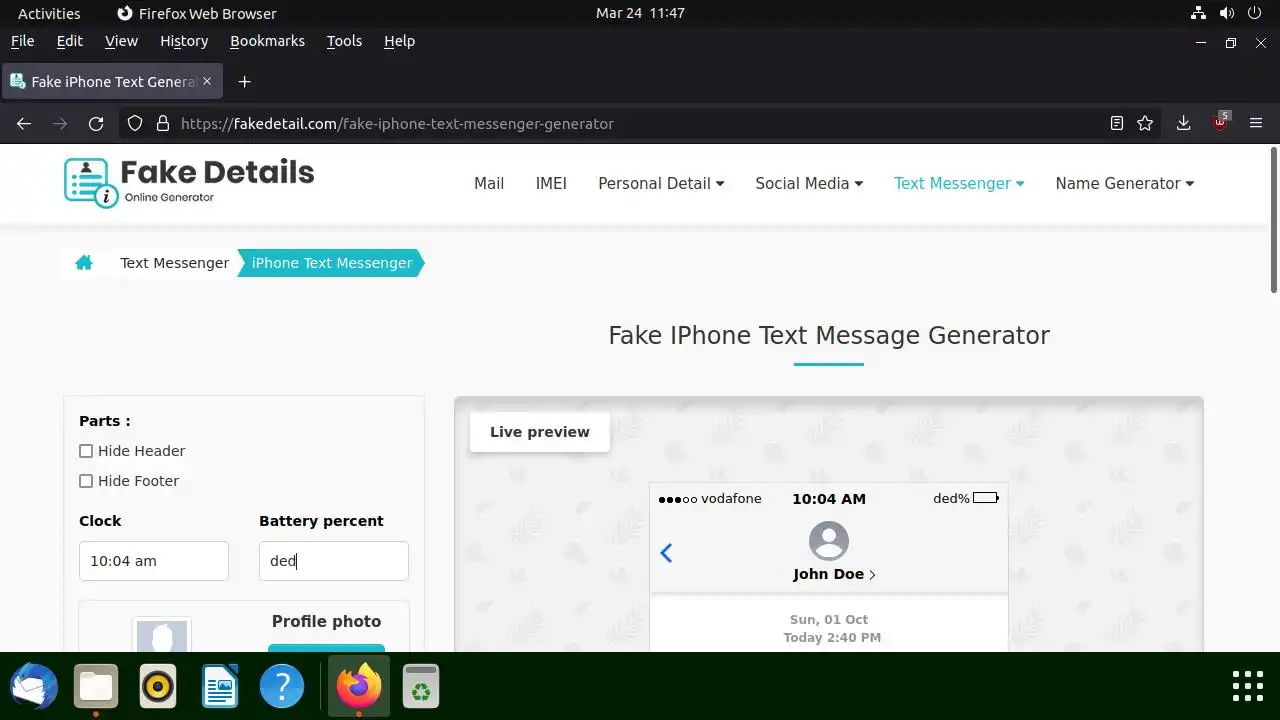Click the tracking protection shield icon
This screenshot has height=720, width=1280.
(x=136, y=124)
